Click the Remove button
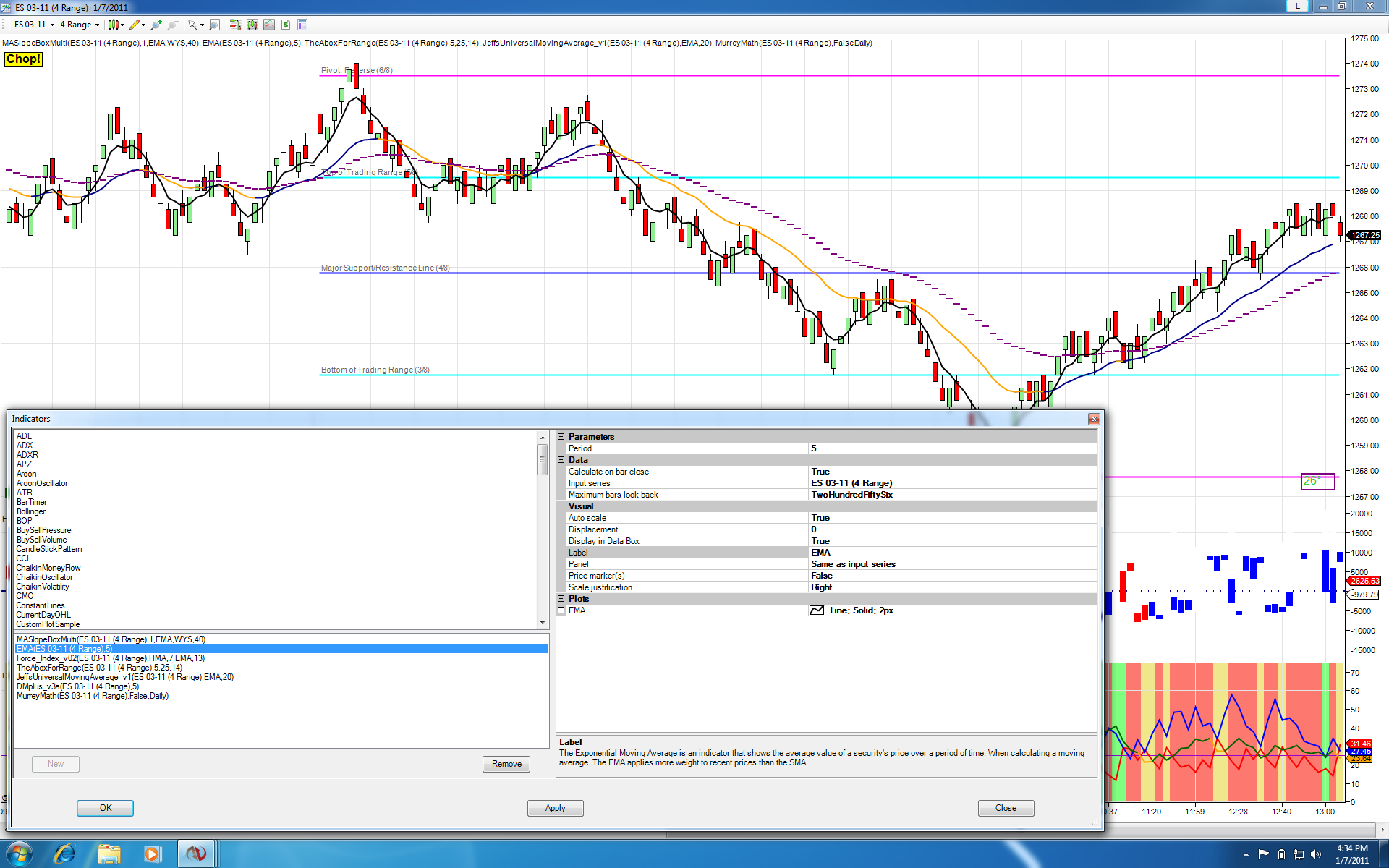The image size is (1389, 868). pyautogui.click(x=506, y=764)
